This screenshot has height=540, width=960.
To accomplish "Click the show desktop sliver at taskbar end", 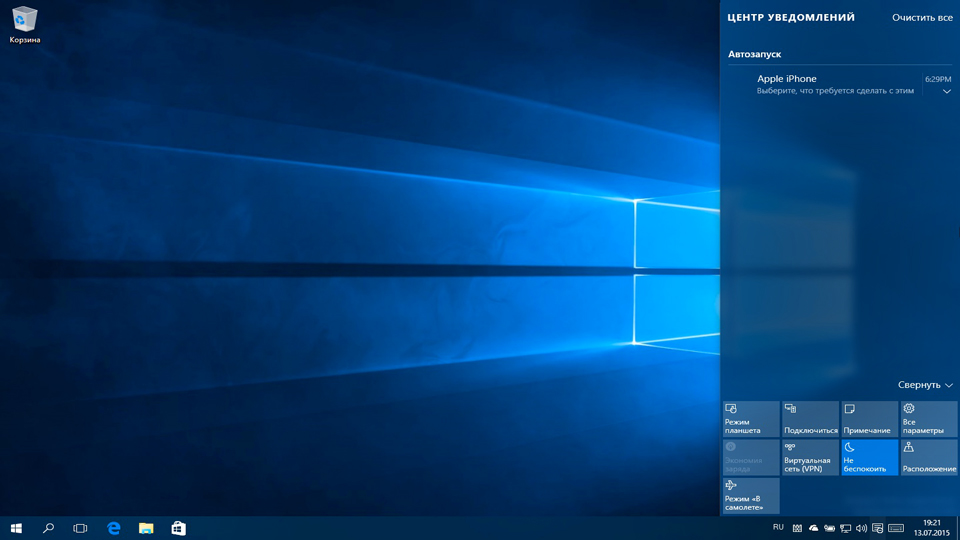I will click(x=958, y=528).
